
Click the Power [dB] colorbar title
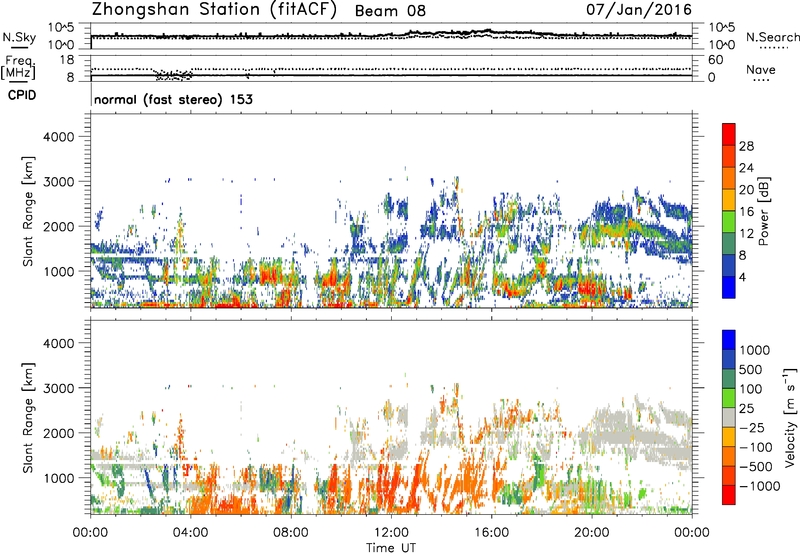pyautogui.click(x=763, y=211)
